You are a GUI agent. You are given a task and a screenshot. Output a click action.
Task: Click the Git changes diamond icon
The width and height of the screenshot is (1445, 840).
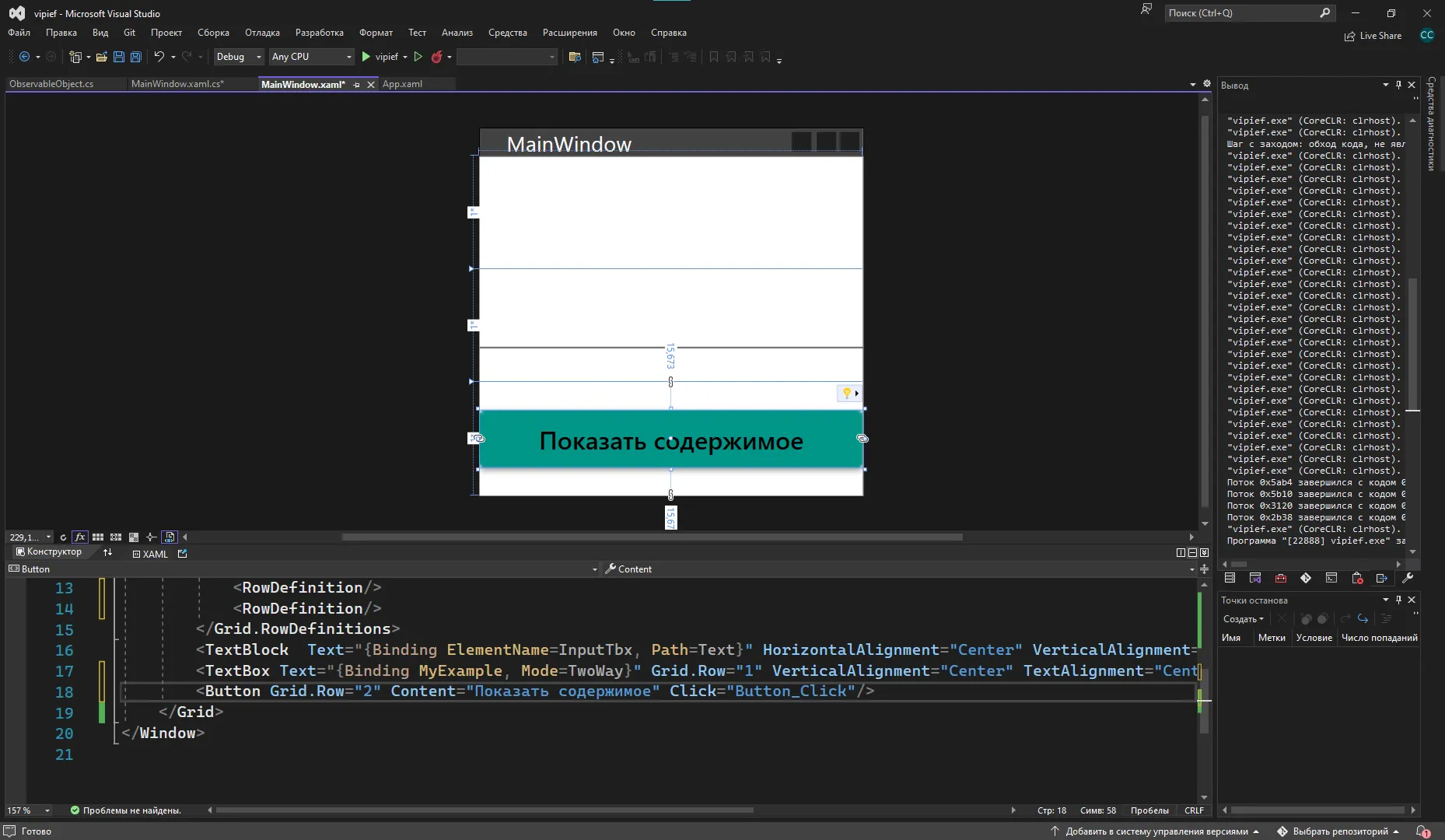click(1306, 578)
